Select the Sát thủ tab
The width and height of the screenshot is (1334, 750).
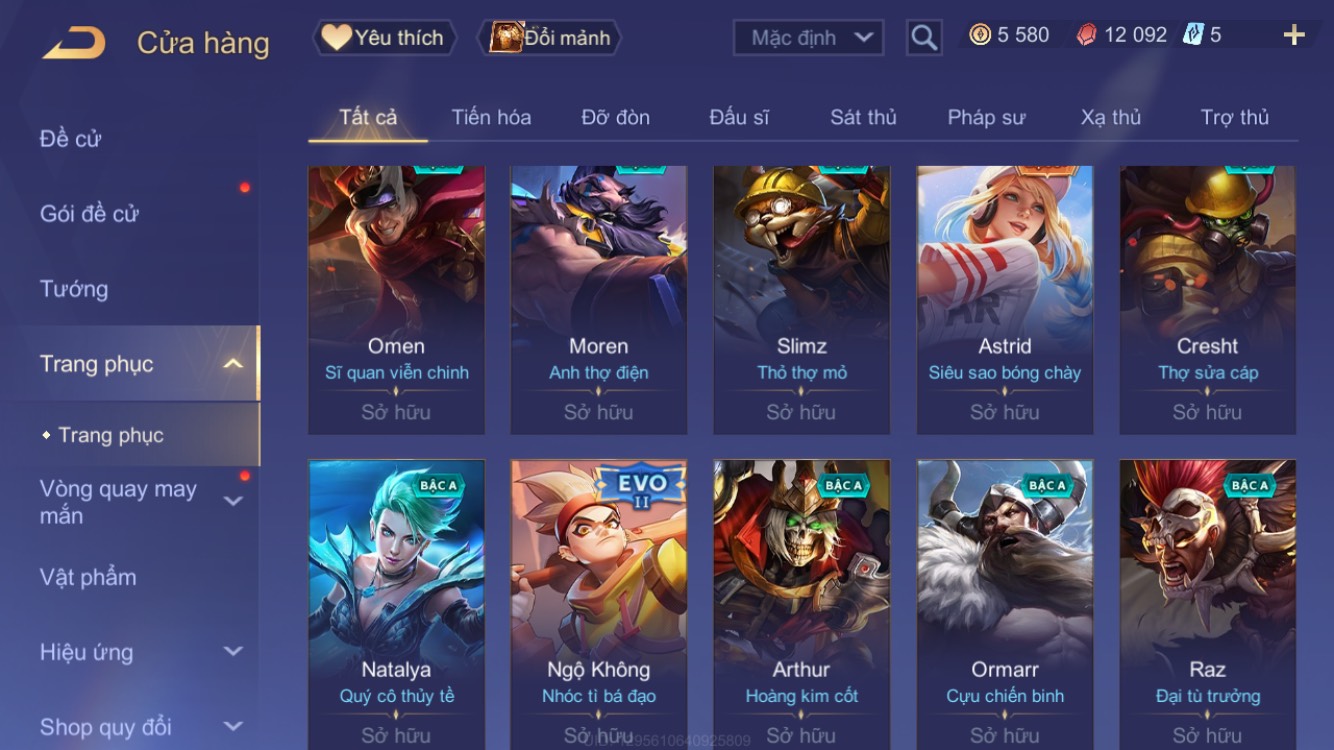(x=863, y=117)
